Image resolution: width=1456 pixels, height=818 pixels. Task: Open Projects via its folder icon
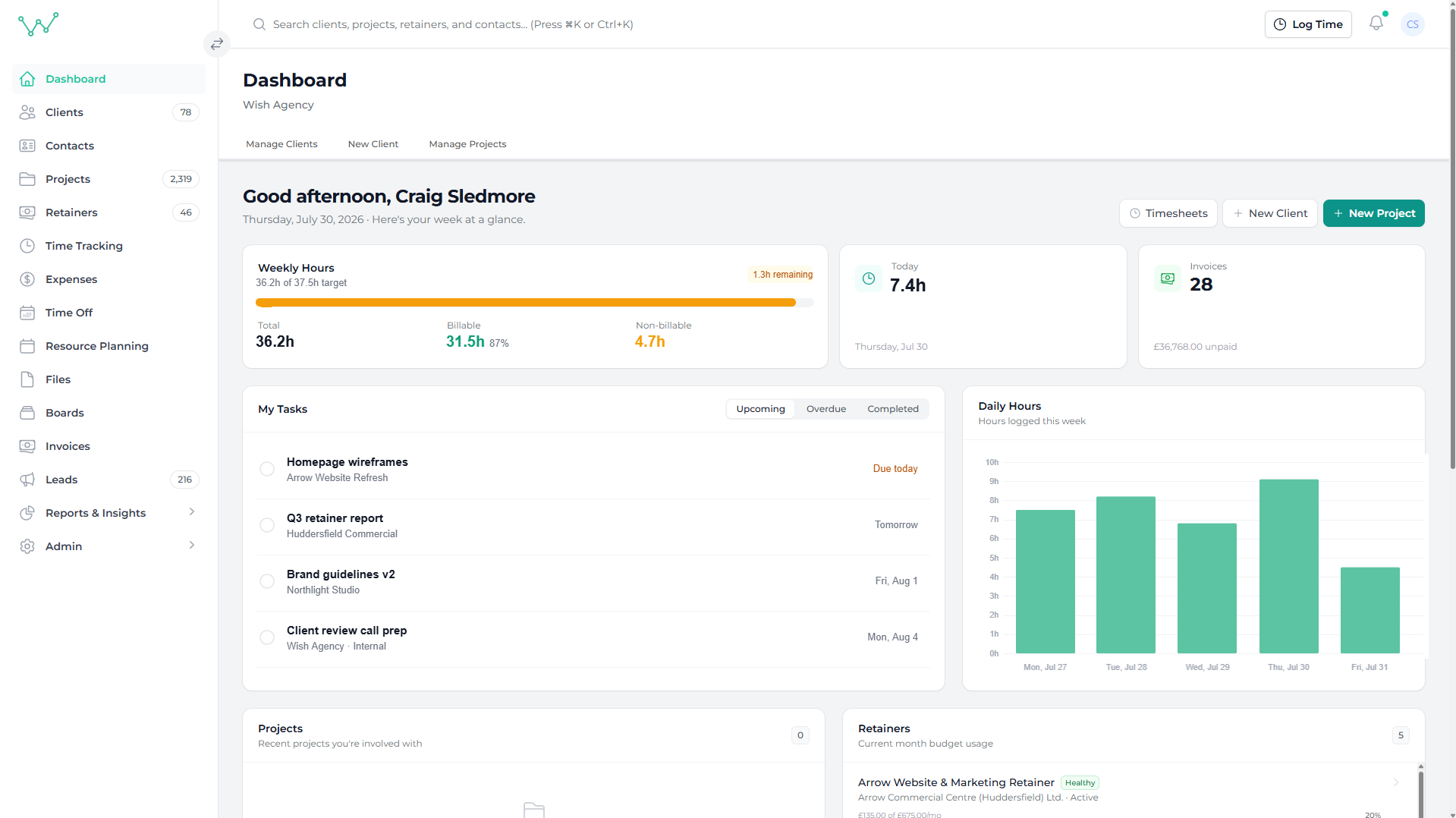[27, 179]
